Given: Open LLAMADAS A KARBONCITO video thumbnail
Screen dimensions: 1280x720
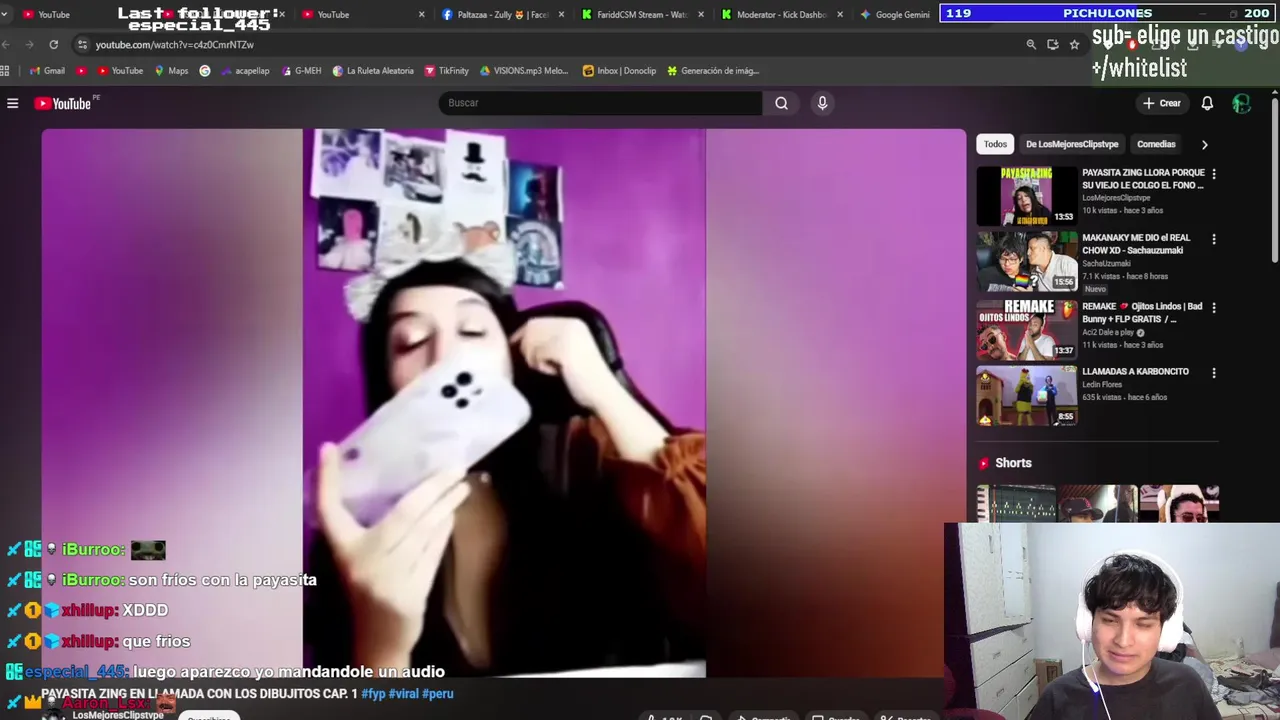Looking at the screenshot, I should [x=1026, y=396].
